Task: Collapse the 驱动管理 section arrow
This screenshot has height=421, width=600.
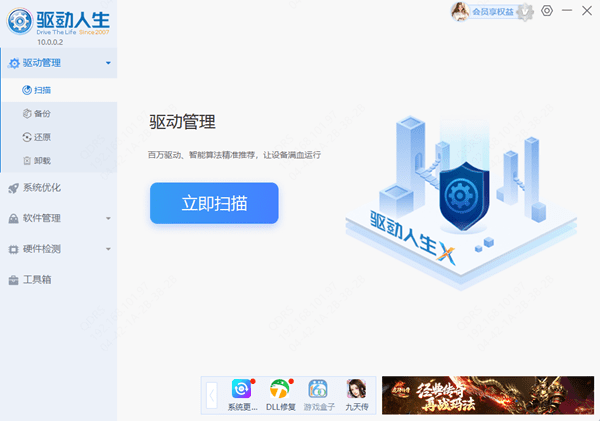Action: (x=108, y=63)
